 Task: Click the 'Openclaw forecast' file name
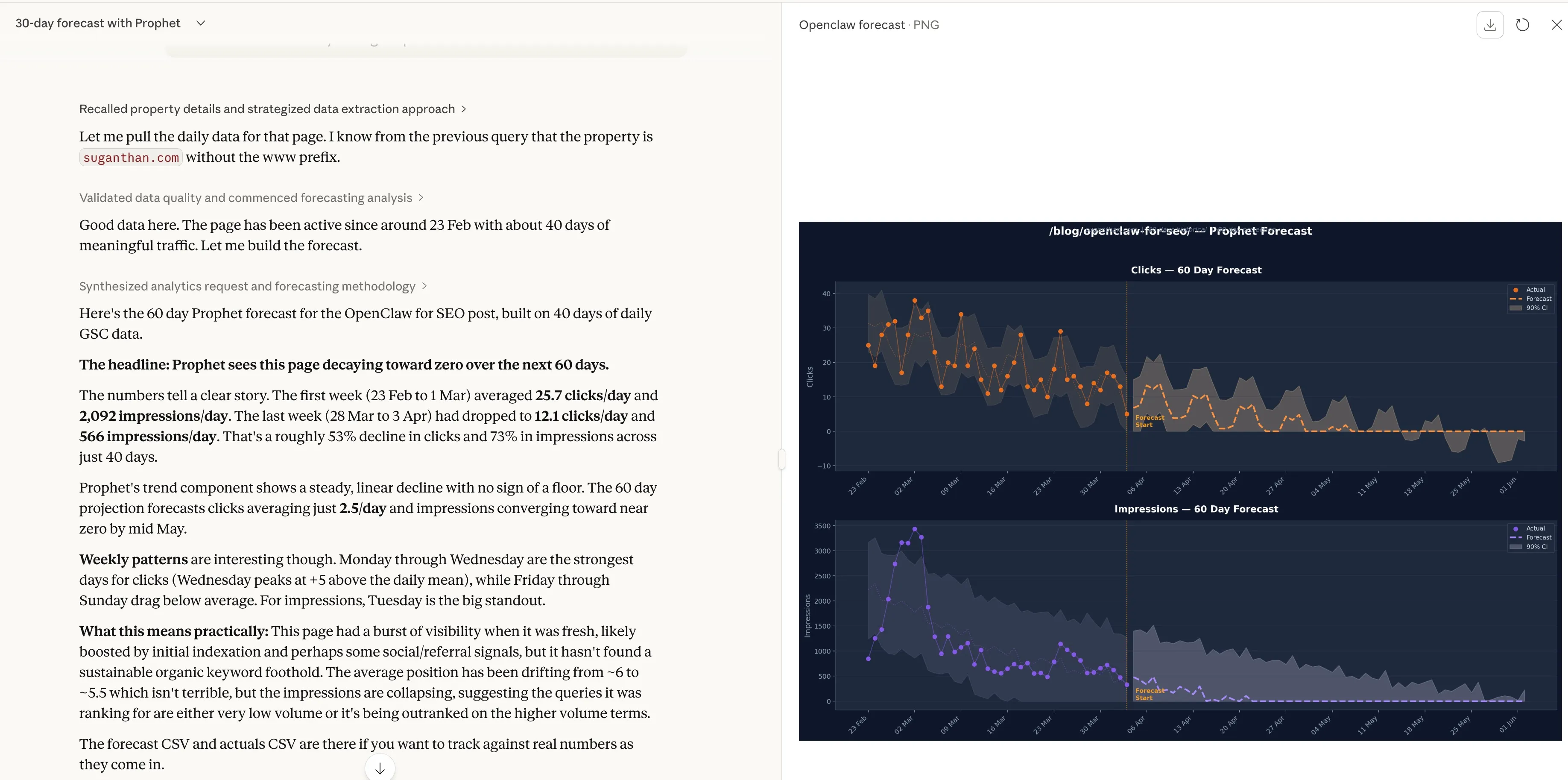pos(851,25)
